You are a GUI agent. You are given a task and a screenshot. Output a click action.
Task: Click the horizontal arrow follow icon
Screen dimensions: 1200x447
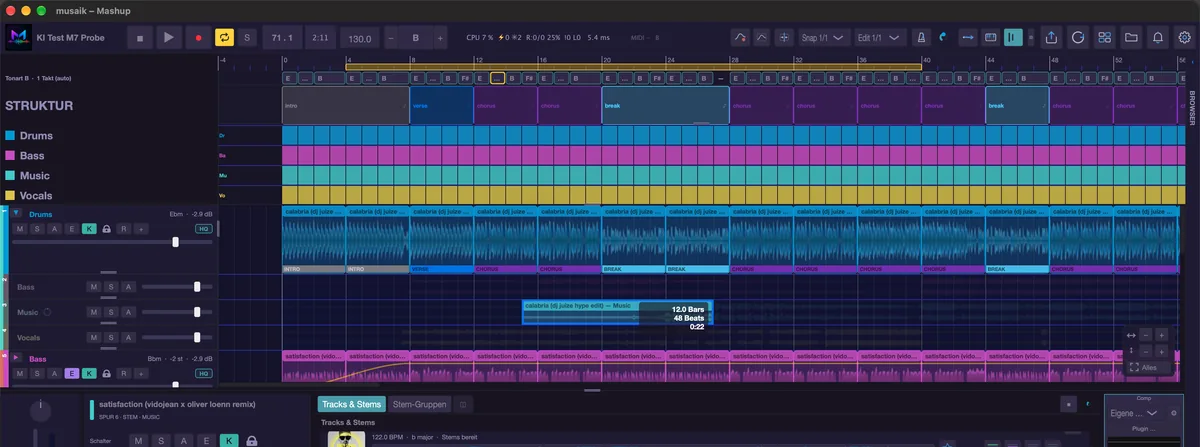click(x=968, y=38)
